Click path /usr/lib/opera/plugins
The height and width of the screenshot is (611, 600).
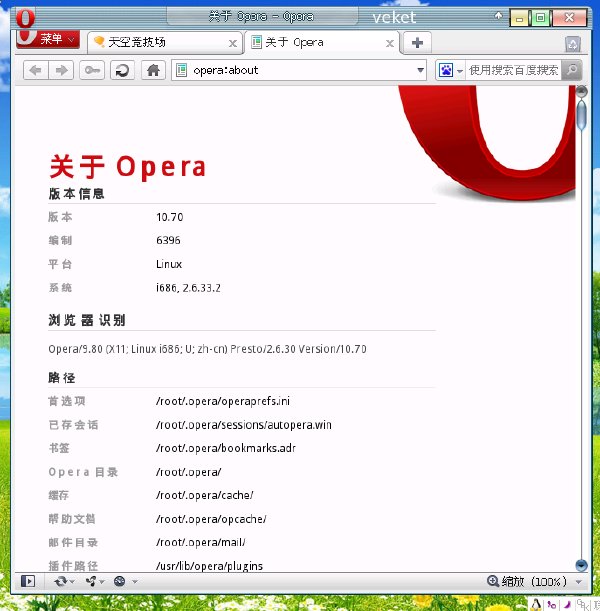click(210, 566)
